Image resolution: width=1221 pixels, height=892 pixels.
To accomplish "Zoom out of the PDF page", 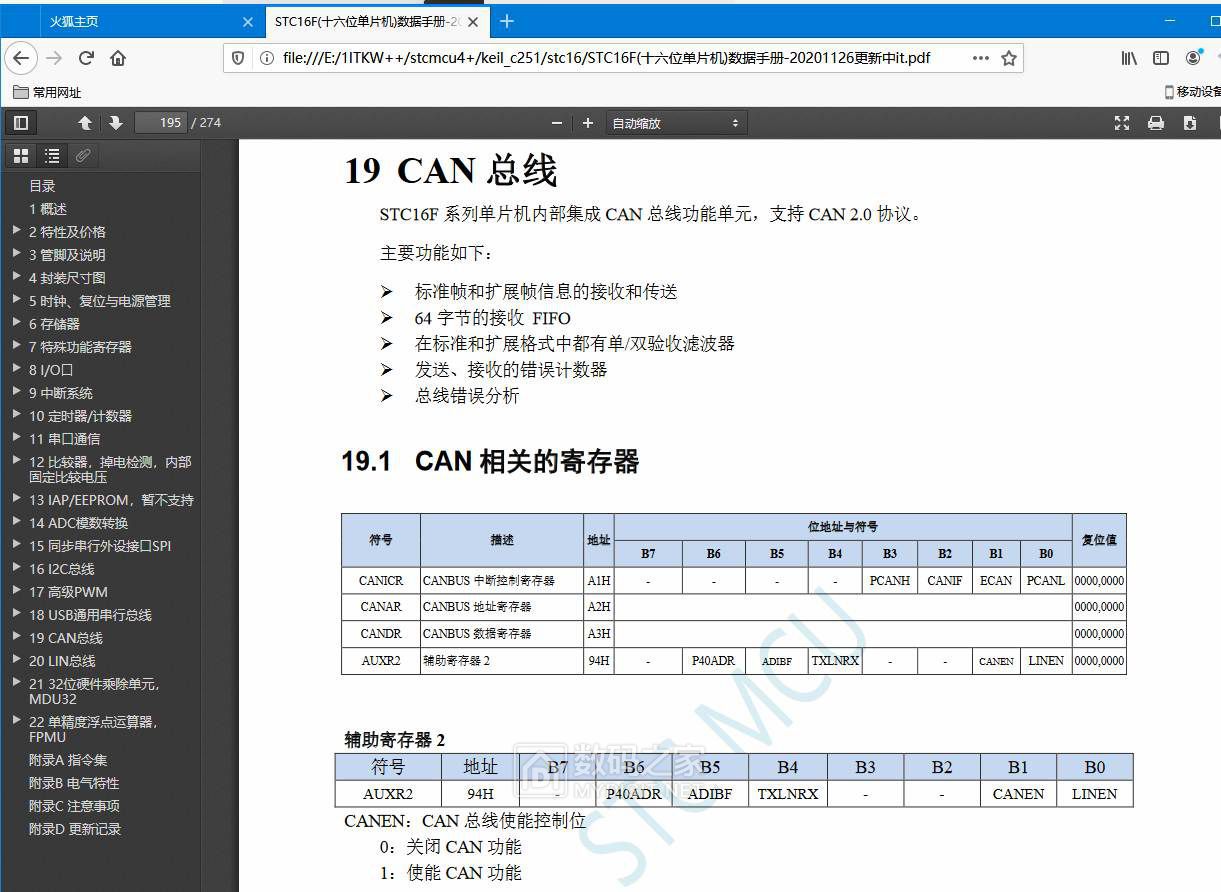I will (x=557, y=122).
